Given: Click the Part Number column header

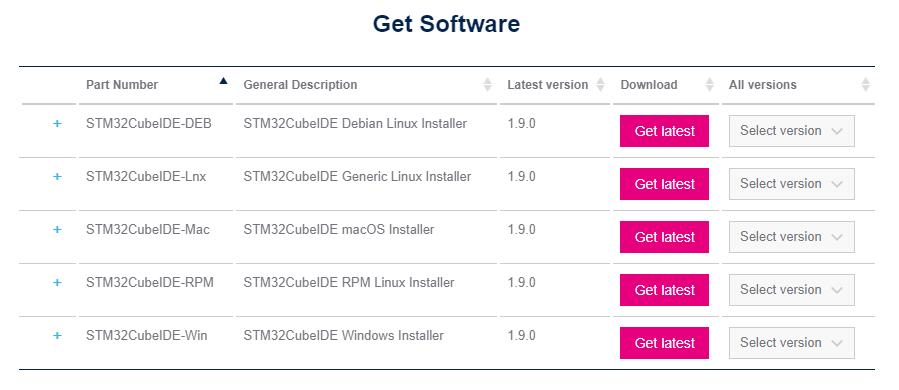Looking at the screenshot, I should point(122,85).
